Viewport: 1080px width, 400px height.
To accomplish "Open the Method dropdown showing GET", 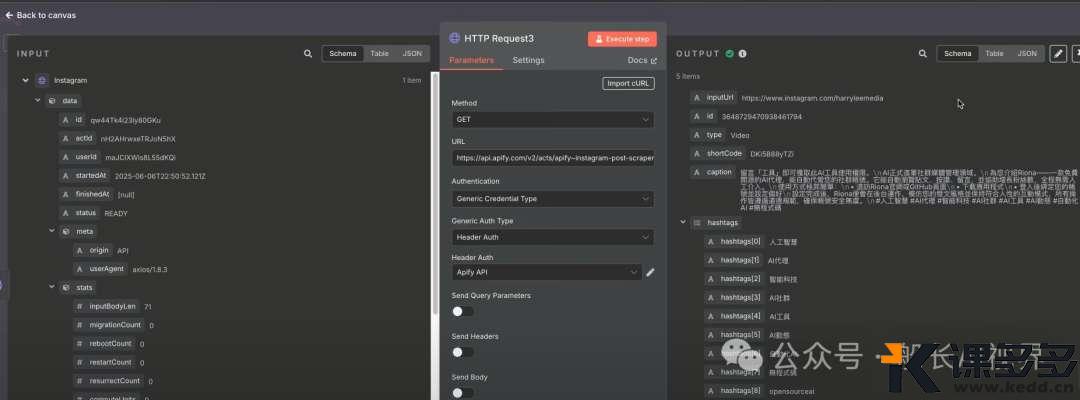I will click(552, 119).
